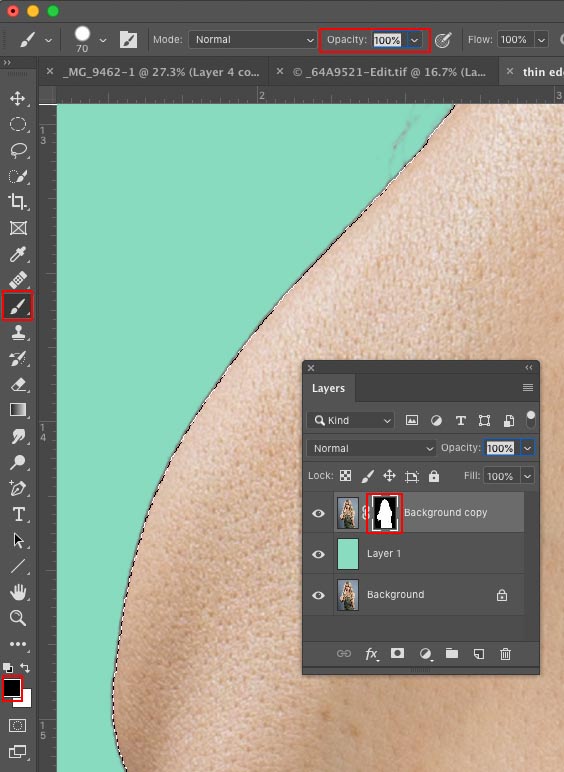Screen dimensions: 564x772
Task: Open the Kind filter dropdown in Layers
Action: [x=350, y=420]
